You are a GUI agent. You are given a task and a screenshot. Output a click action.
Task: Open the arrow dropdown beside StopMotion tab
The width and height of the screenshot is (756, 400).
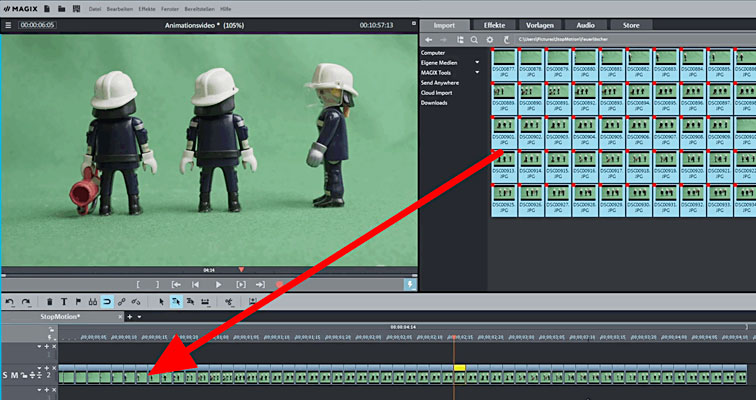point(140,316)
